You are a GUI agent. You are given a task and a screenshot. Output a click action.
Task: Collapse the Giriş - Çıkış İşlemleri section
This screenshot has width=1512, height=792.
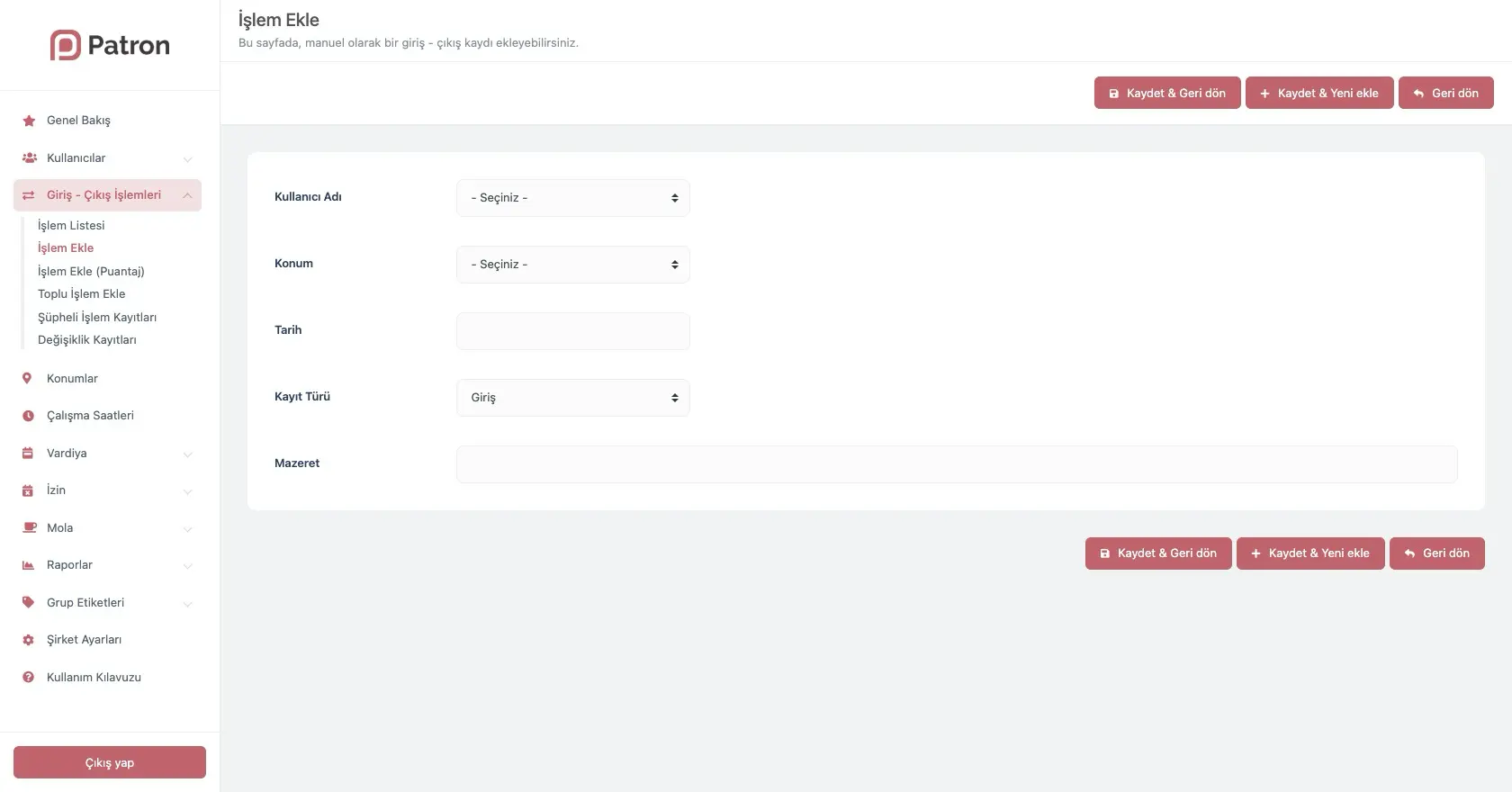point(187,195)
